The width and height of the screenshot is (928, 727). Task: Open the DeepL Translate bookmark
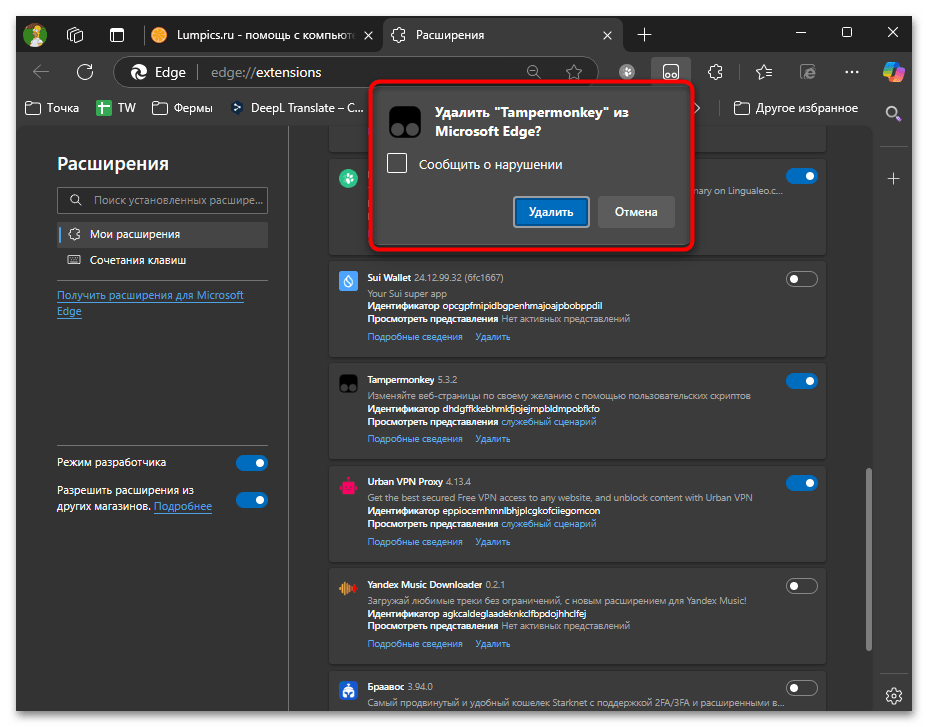pyautogui.click(x=297, y=108)
